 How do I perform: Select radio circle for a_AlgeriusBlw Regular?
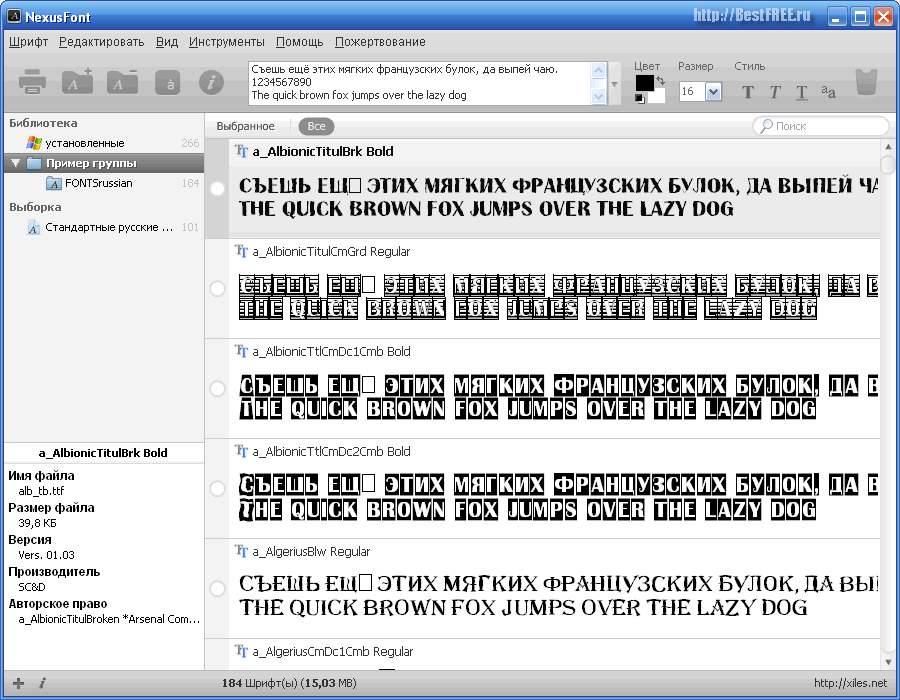(x=217, y=588)
